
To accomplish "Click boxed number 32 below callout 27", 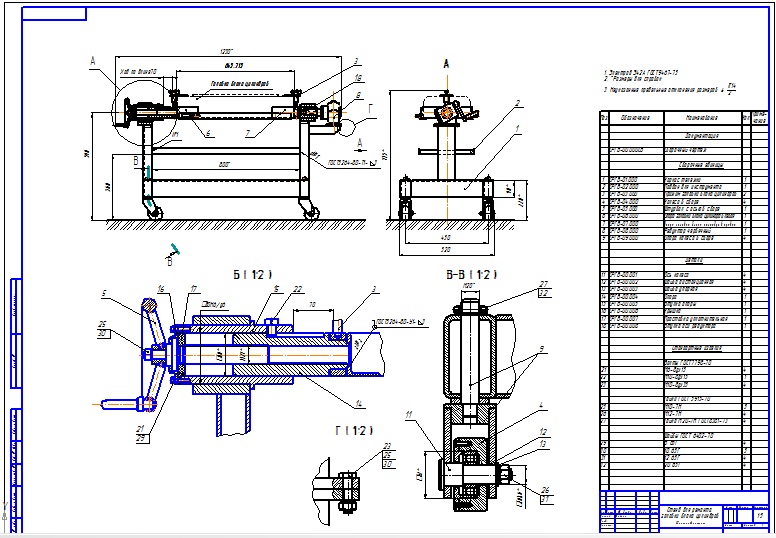I will 544,293.
